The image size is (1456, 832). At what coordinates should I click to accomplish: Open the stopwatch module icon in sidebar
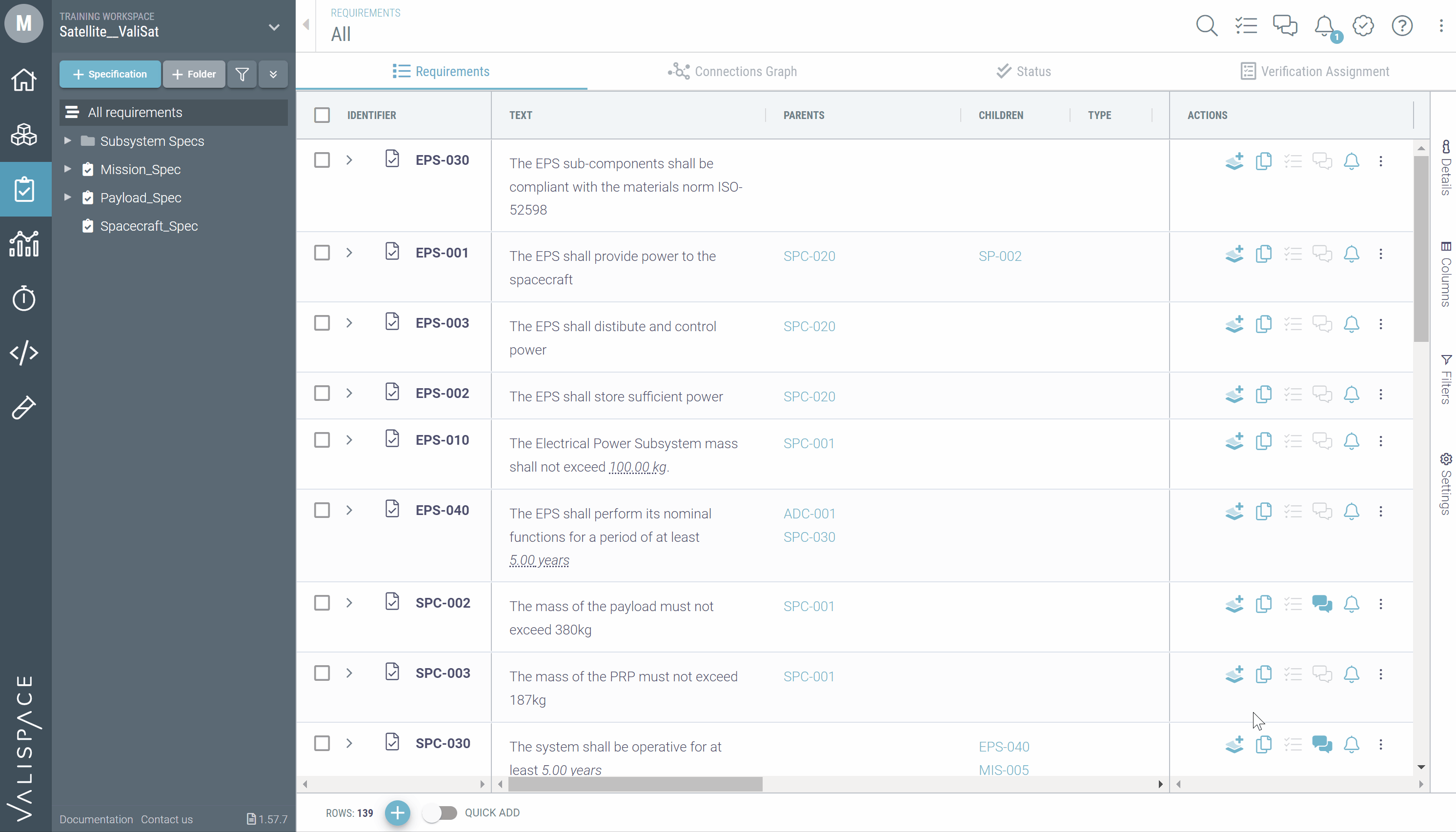24,298
